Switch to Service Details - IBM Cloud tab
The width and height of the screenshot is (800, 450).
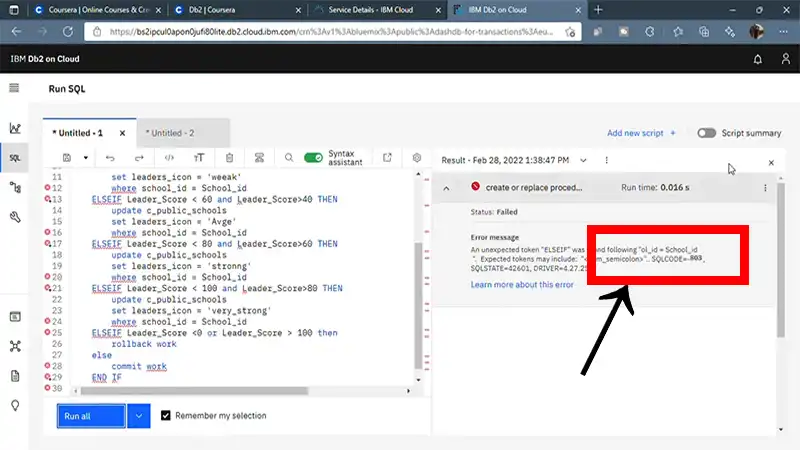[375, 10]
